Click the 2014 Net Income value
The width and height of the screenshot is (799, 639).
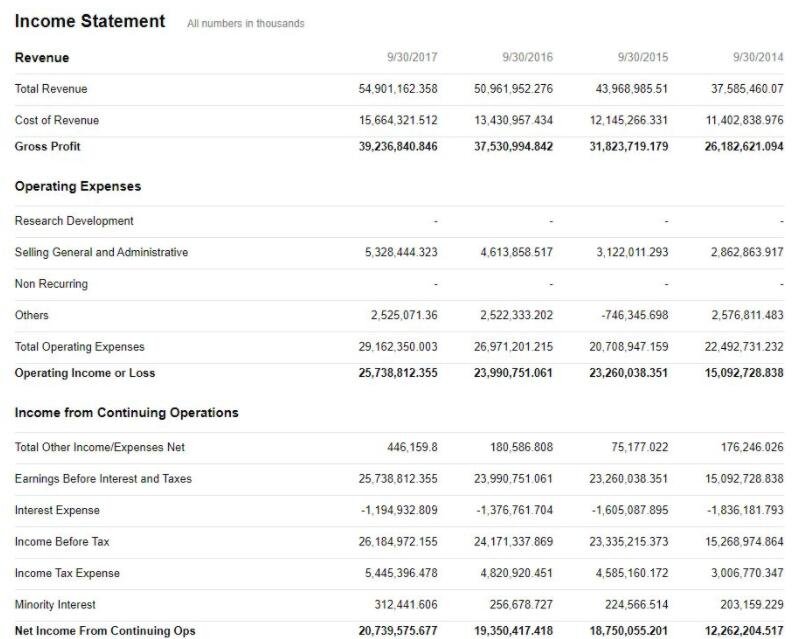744,630
